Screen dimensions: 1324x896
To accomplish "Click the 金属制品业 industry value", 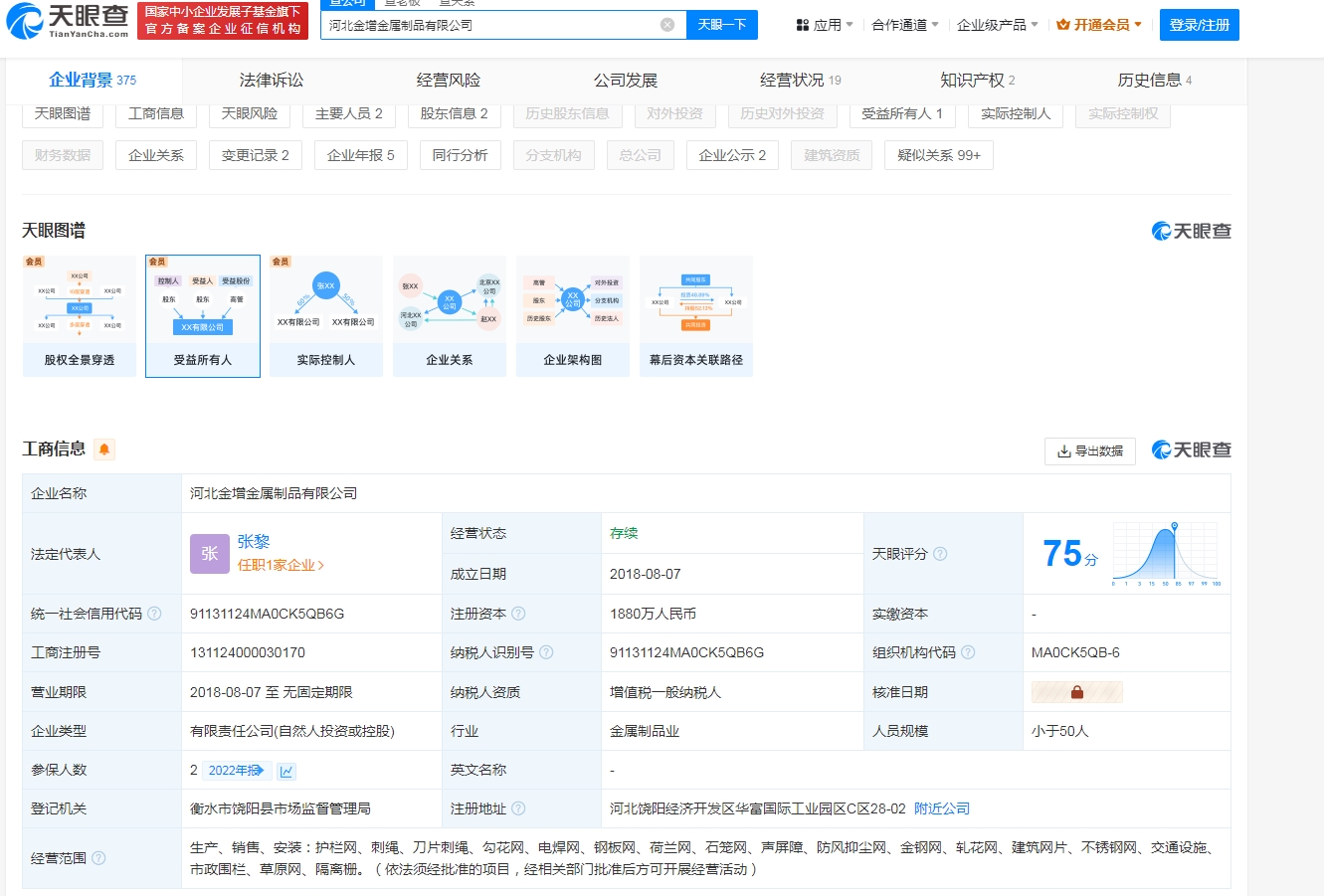I will point(645,731).
